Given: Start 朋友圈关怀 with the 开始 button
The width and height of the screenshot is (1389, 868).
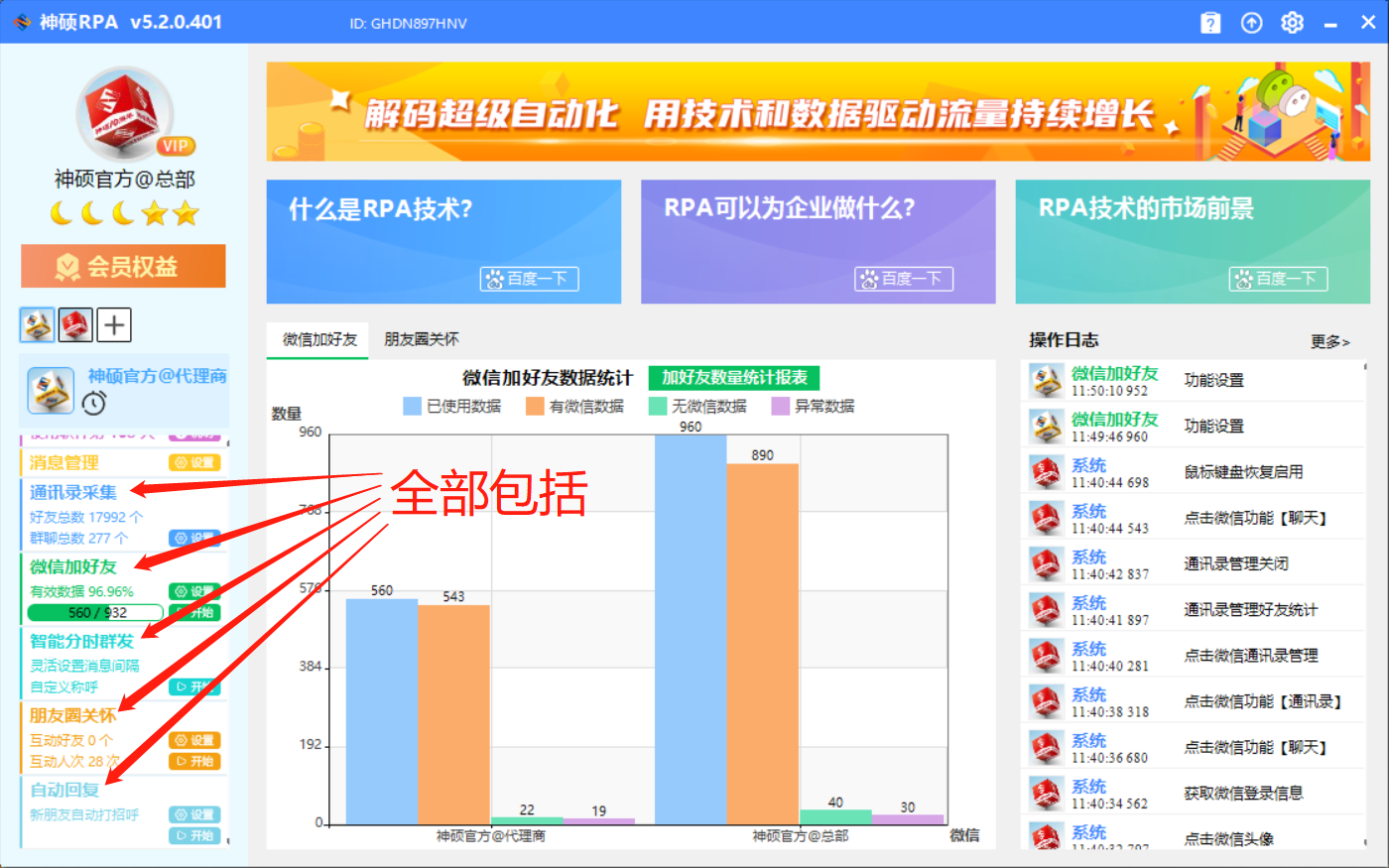Looking at the screenshot, I should 194,761.
